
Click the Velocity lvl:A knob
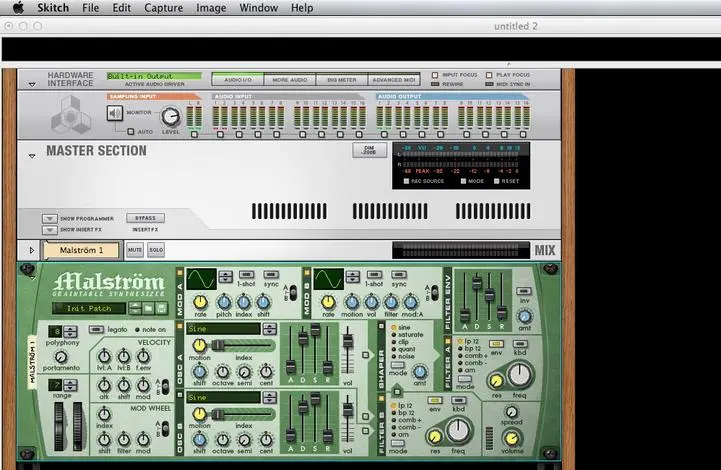point(104,356)
